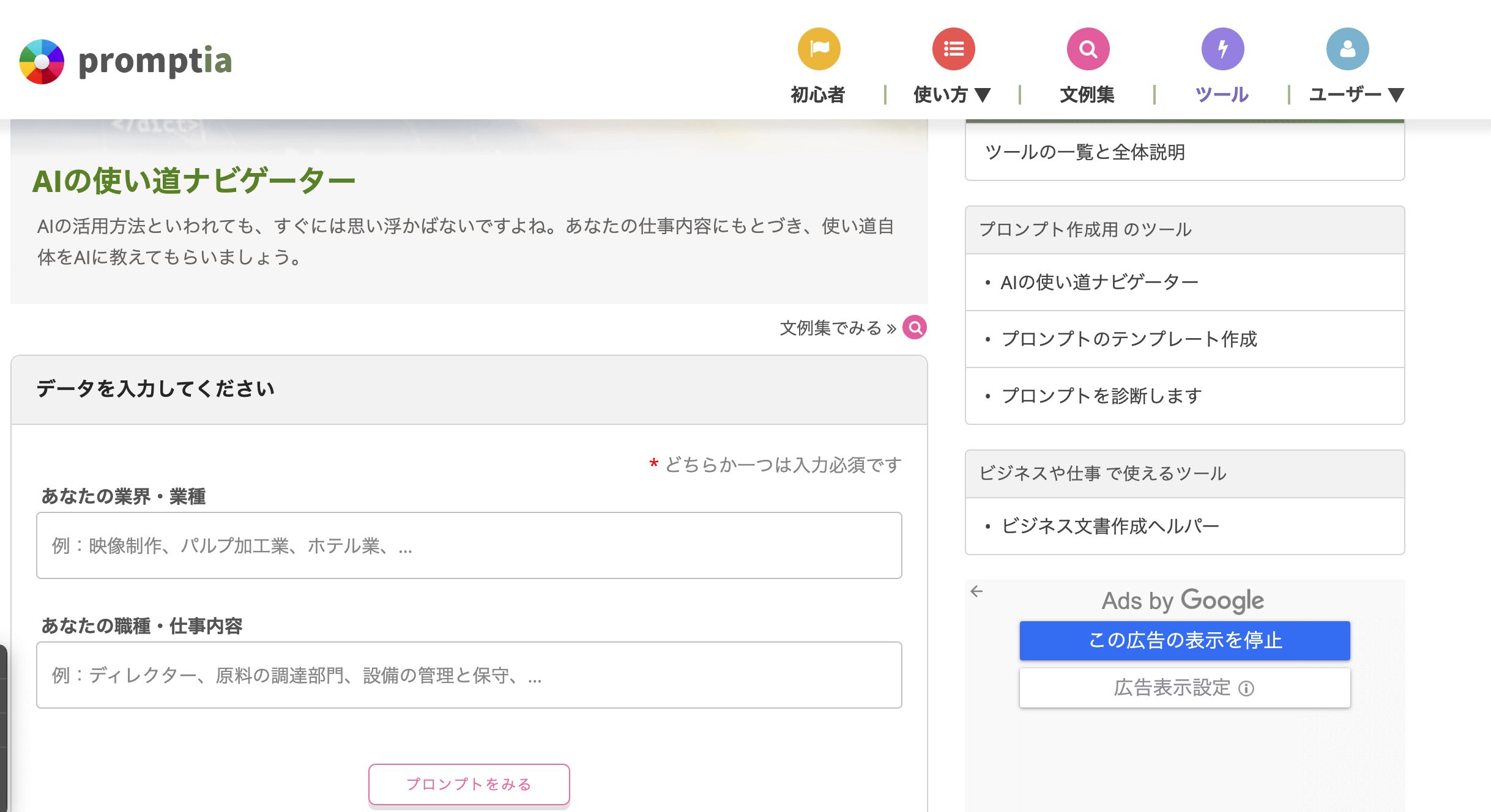This screenshot has width=1491, height=812.
Task: Click the データを入力してください heading
Action: click(155, 389)
